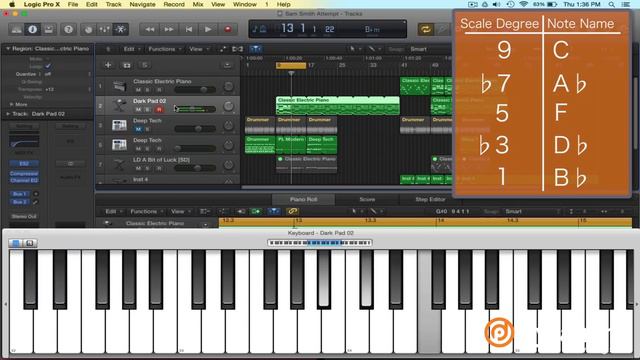Click the Fast Forward transport button
This screenshot has height=360, width=640.
(x=169, y=29)
